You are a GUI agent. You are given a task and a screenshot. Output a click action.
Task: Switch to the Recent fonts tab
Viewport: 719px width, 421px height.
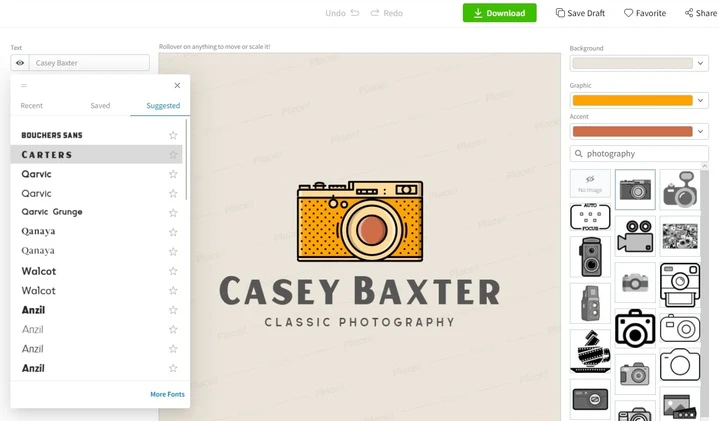point(32,105)
